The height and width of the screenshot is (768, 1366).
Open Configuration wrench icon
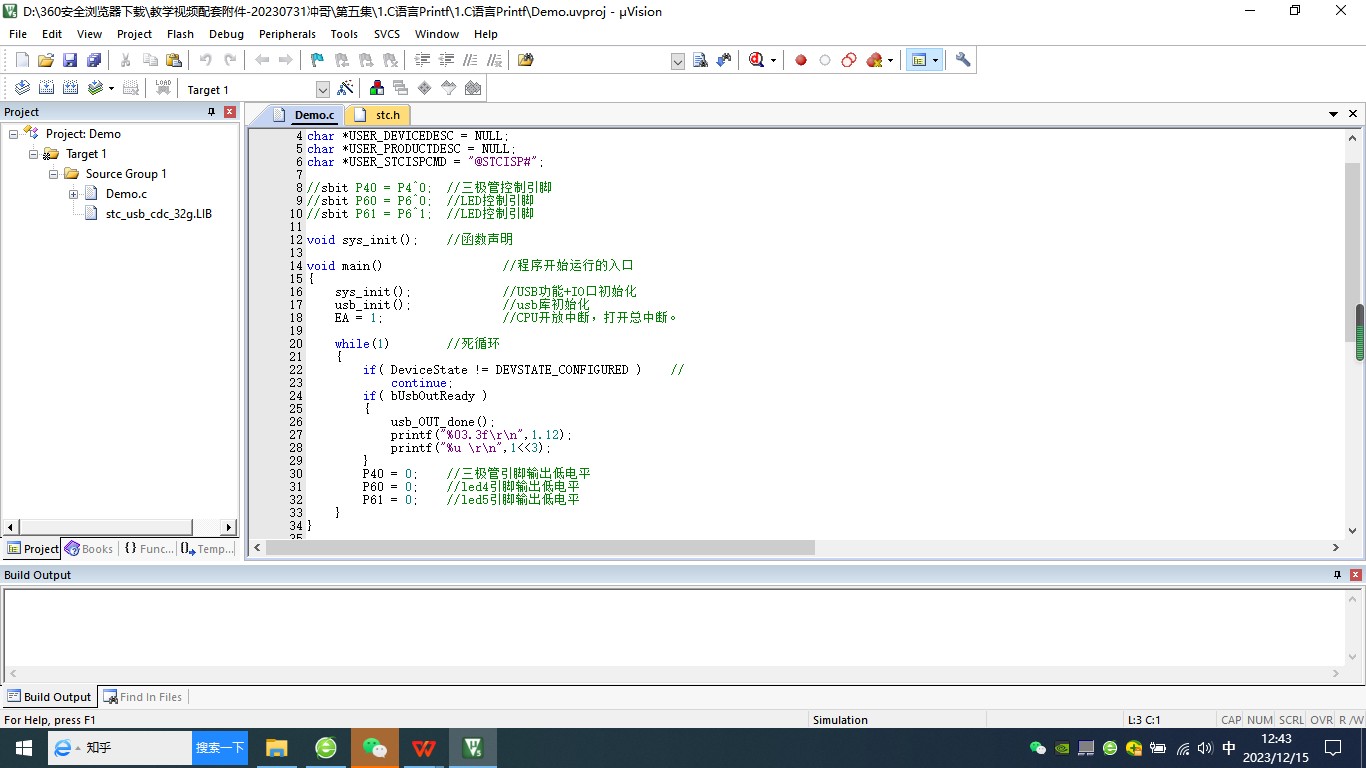[x=963, y=60]
